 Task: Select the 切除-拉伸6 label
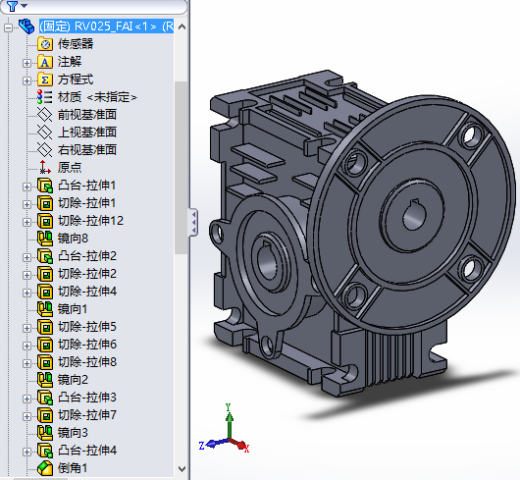(87, 344)
